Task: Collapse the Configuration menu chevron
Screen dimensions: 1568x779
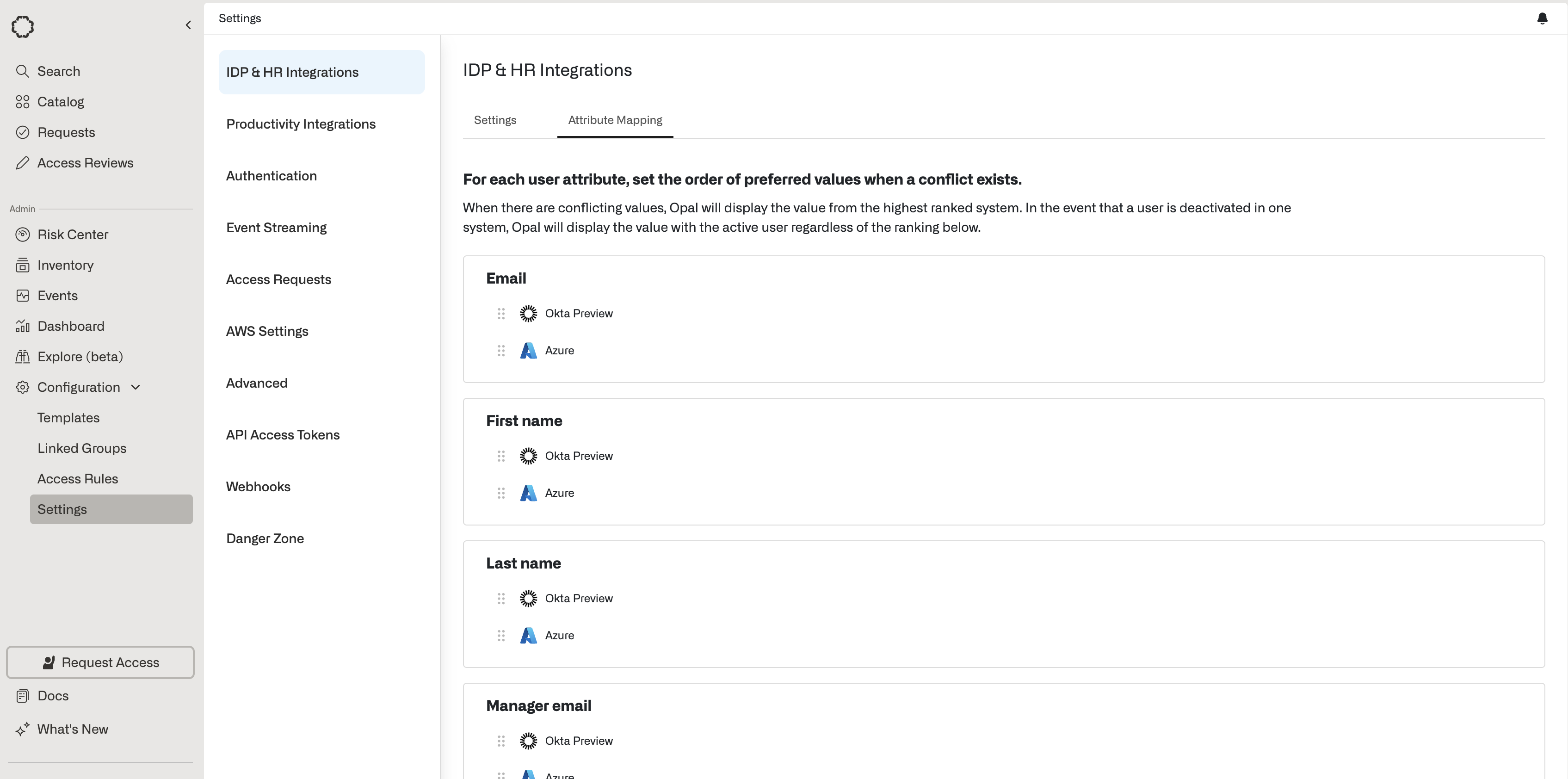Action: tap(136, 387)
